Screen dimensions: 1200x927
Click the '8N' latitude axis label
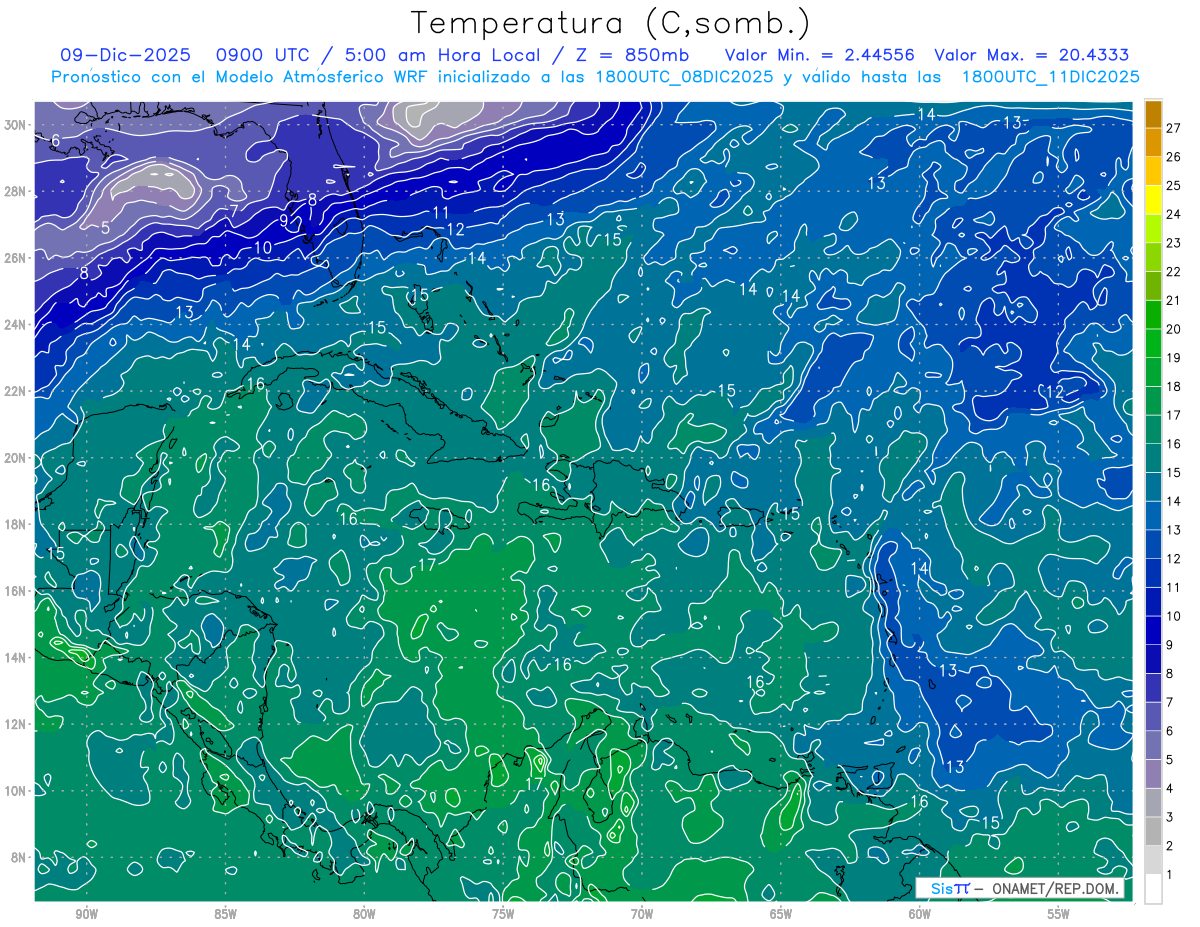tap(19, 858)
